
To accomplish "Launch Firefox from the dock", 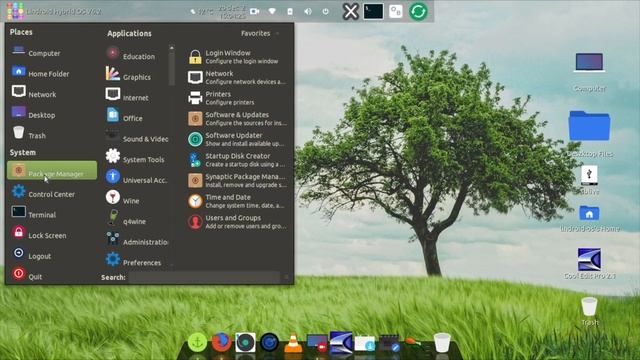I will [221, 342].
